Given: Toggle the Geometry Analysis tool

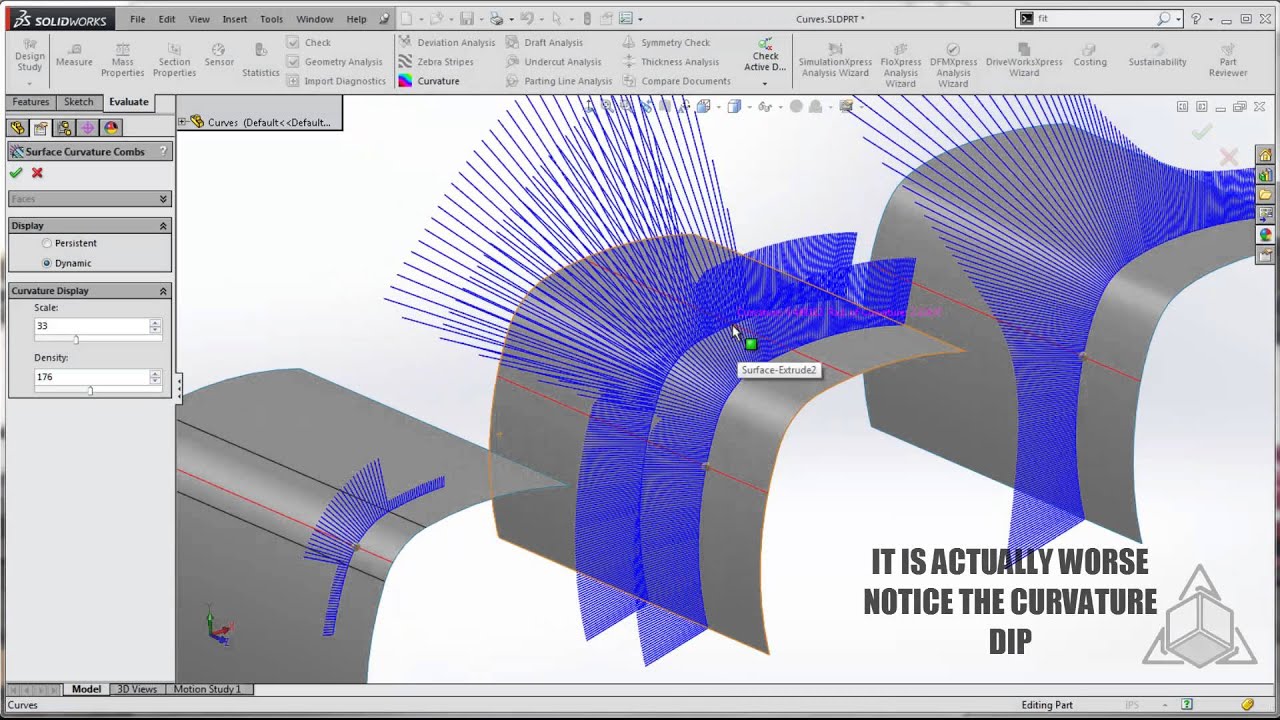Looking at the screenshot, I should pos(334,62).
